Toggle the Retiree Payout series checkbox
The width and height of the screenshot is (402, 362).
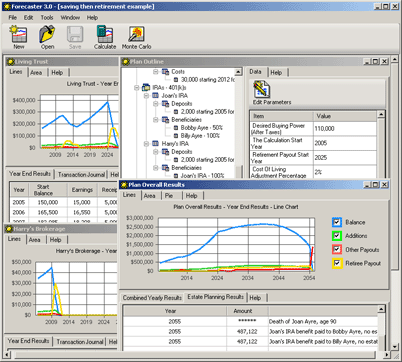337,263
